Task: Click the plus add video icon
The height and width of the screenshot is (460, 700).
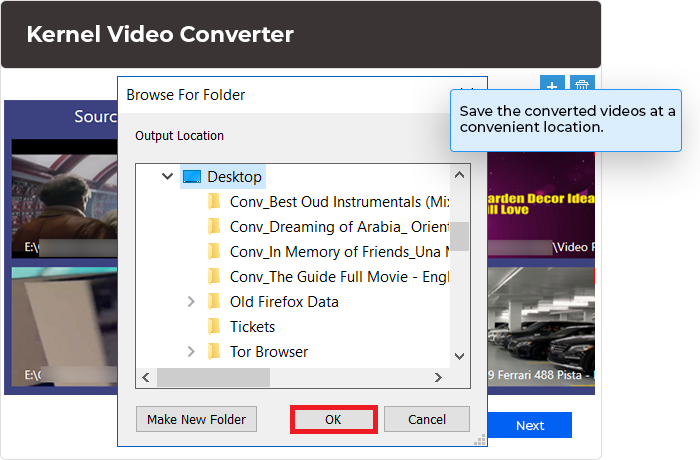Action: [x=552, y=83]
